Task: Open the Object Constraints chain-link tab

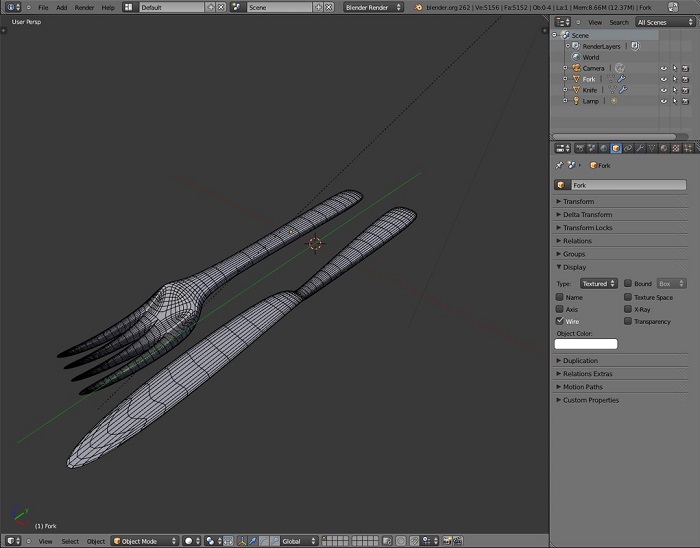Action: coord(628,148)
